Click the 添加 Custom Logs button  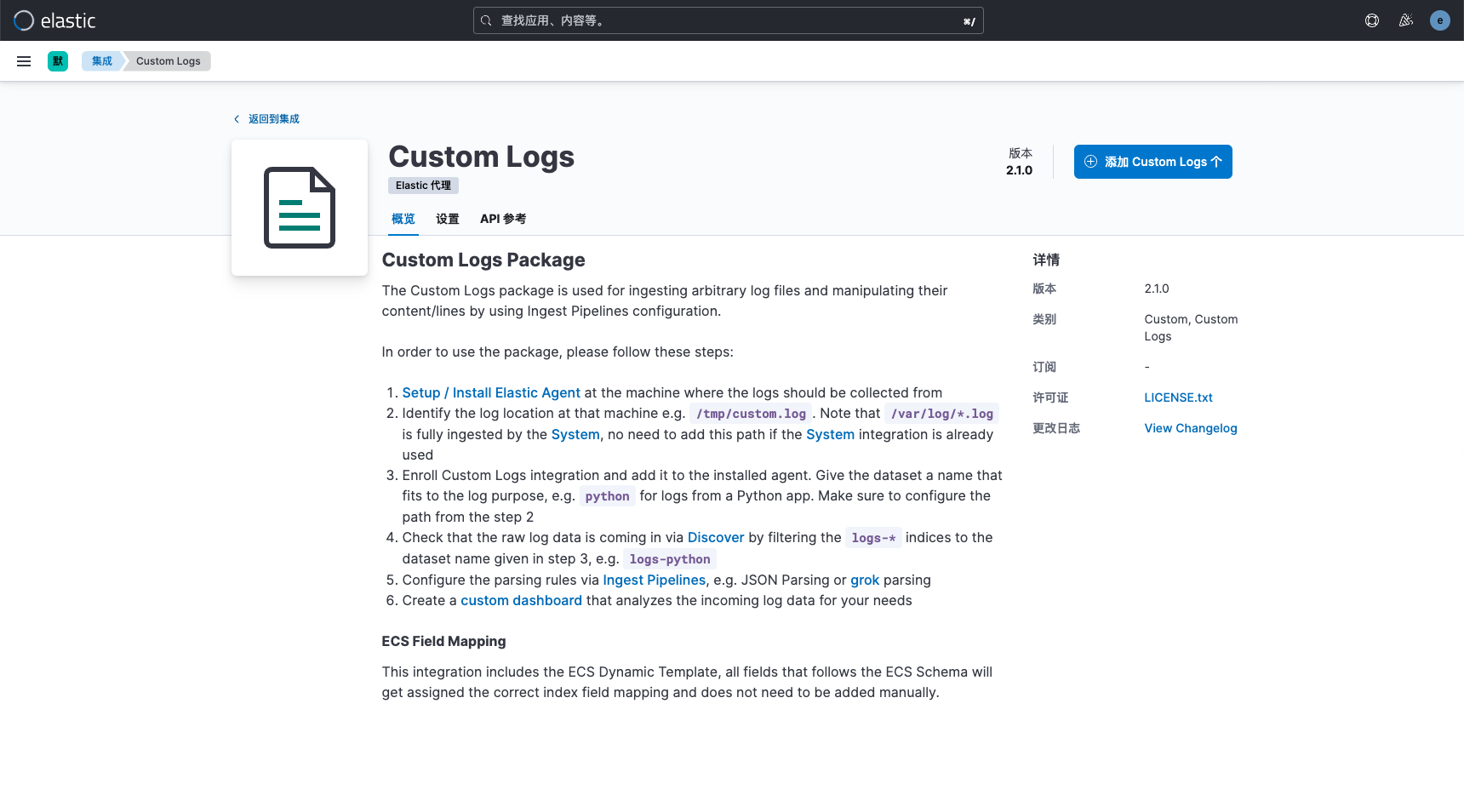coord(1153,162)
